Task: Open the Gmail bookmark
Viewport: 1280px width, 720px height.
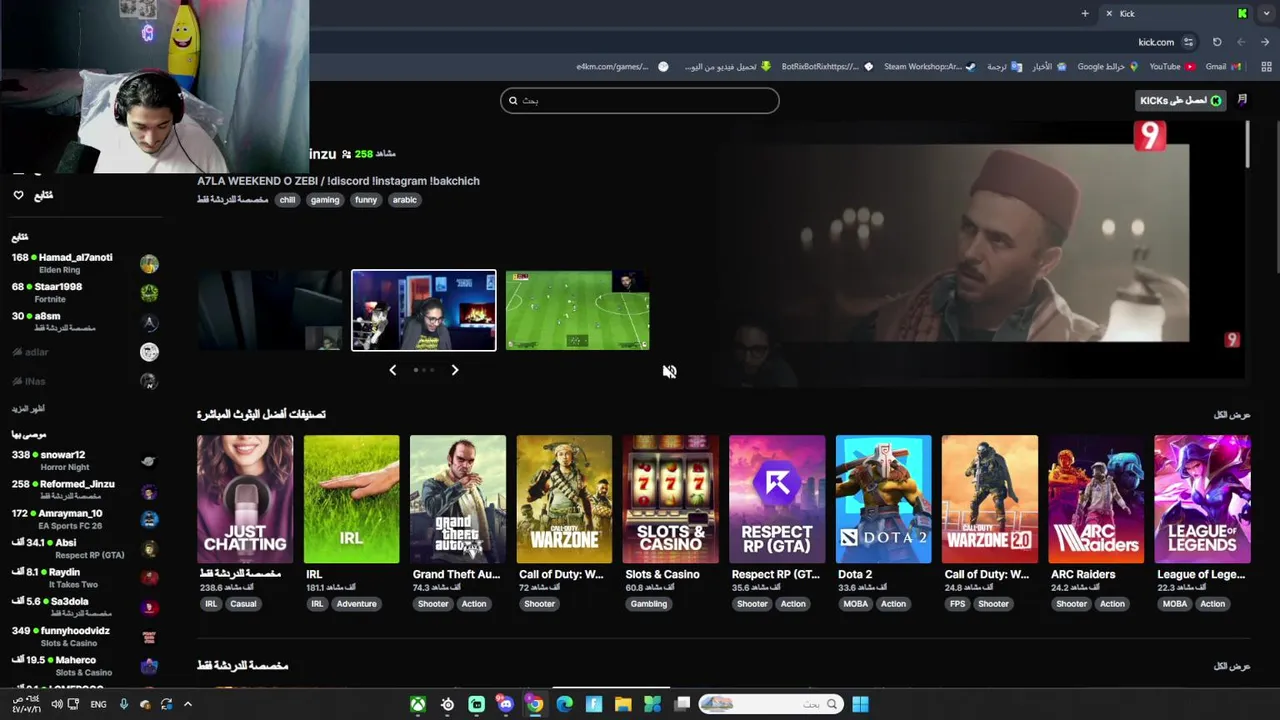Action: pyautogui.click(x=1223, y=67)
